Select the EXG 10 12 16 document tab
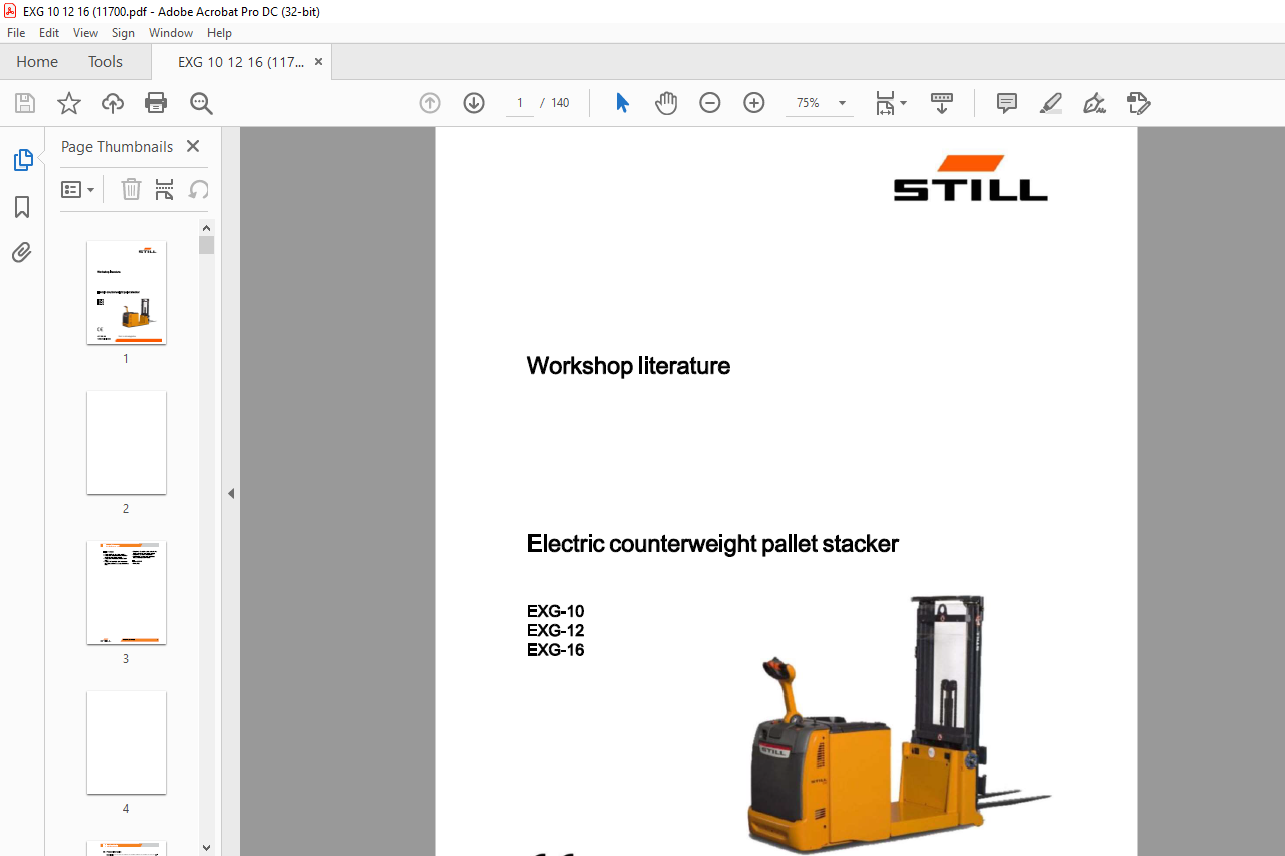1285x856 pixels. (x=241, y=62)
